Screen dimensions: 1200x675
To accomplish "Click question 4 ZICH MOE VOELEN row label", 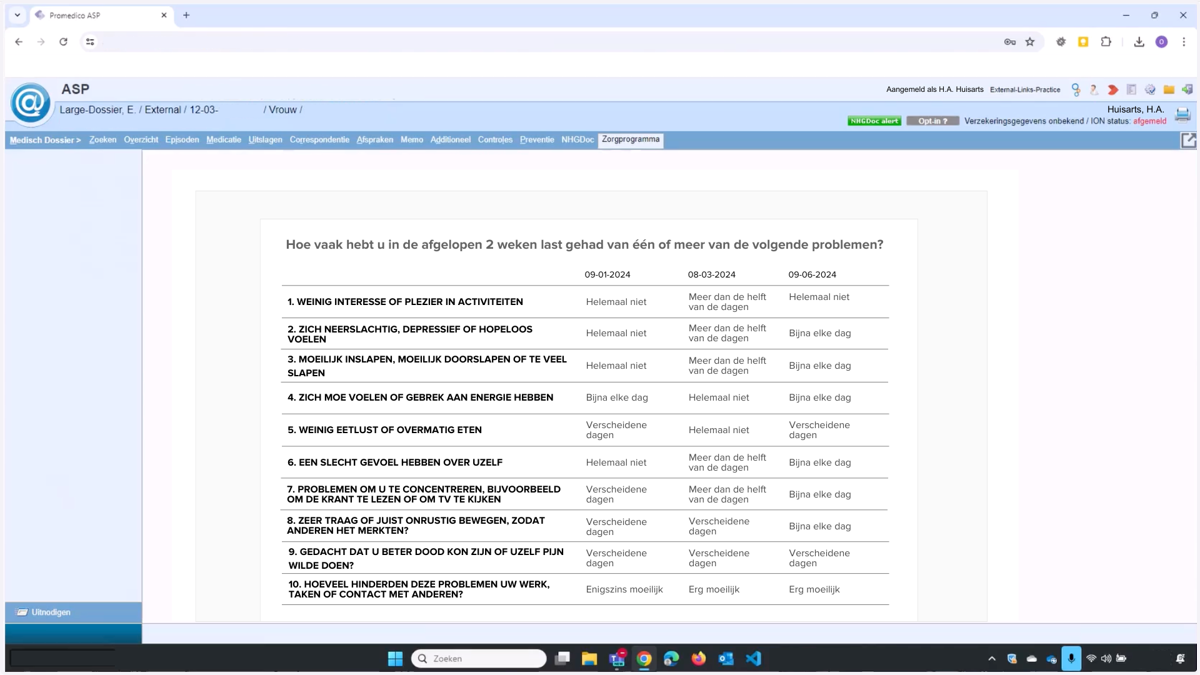I will click(420, 398).
